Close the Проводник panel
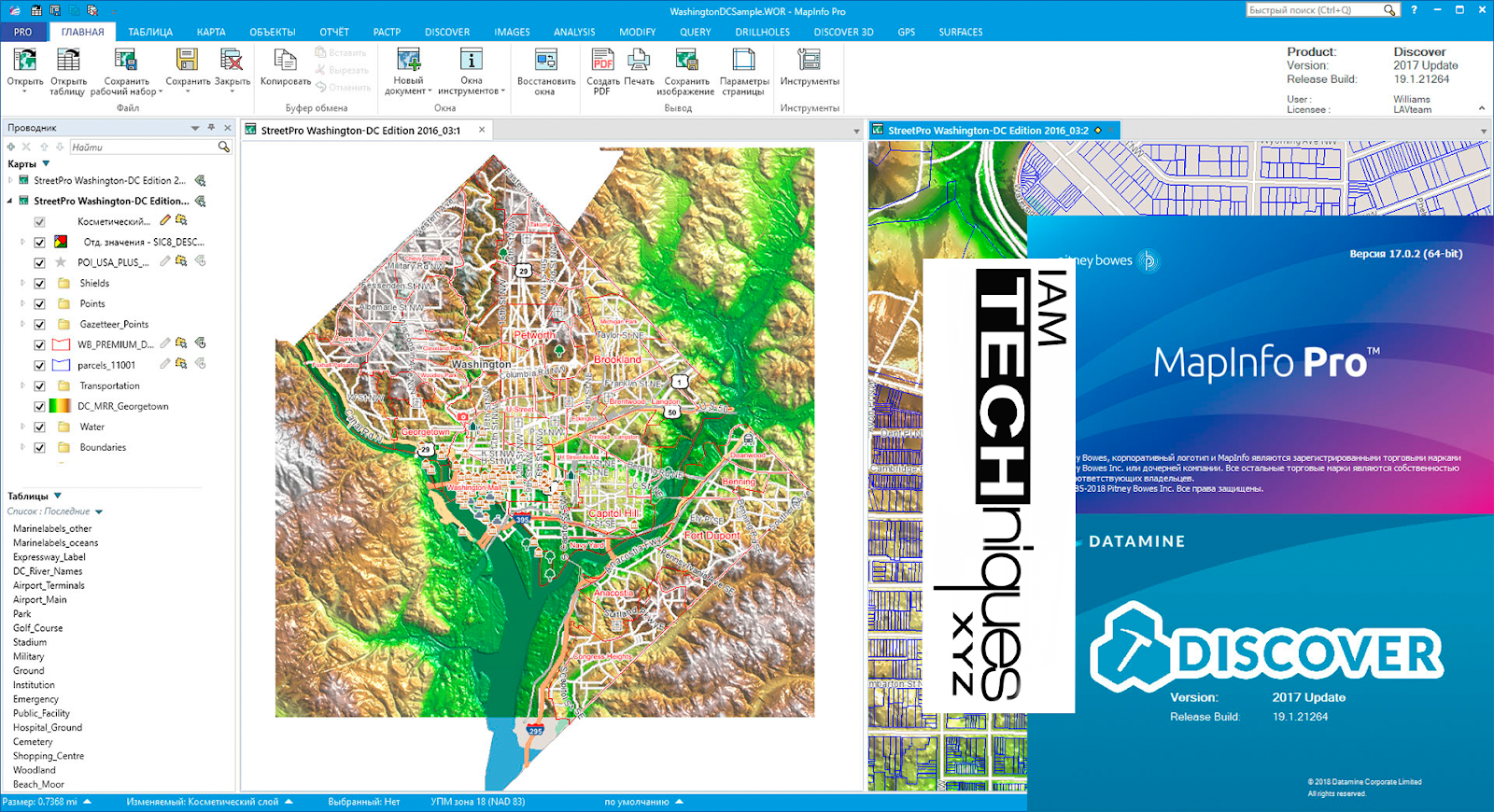Viewport: 1494px width, 812px height. pyautogui.click(x=228, y=128)
